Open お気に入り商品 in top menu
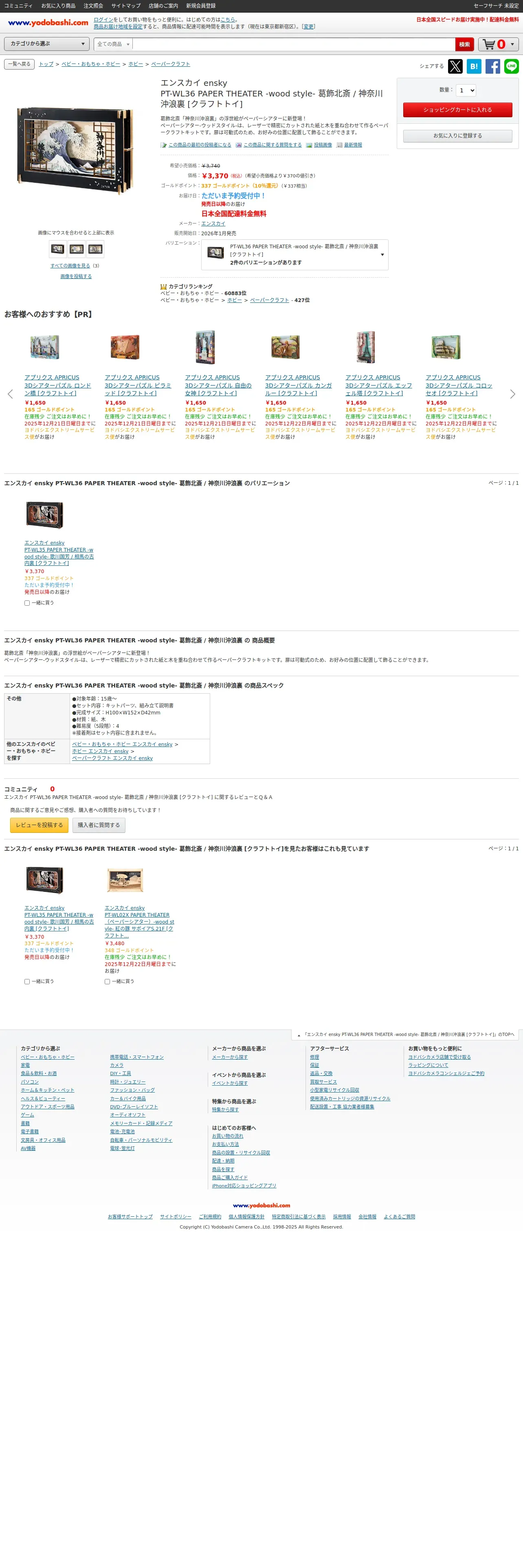 [58, 6]
